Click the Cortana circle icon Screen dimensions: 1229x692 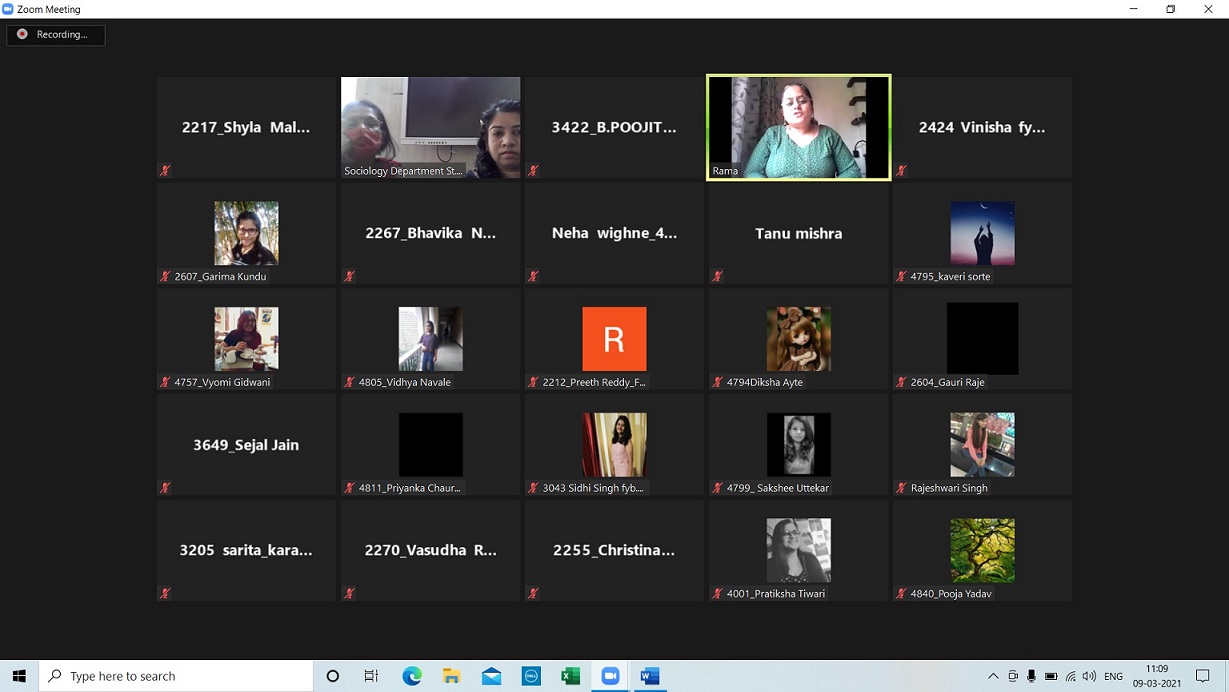coord(333,676)
